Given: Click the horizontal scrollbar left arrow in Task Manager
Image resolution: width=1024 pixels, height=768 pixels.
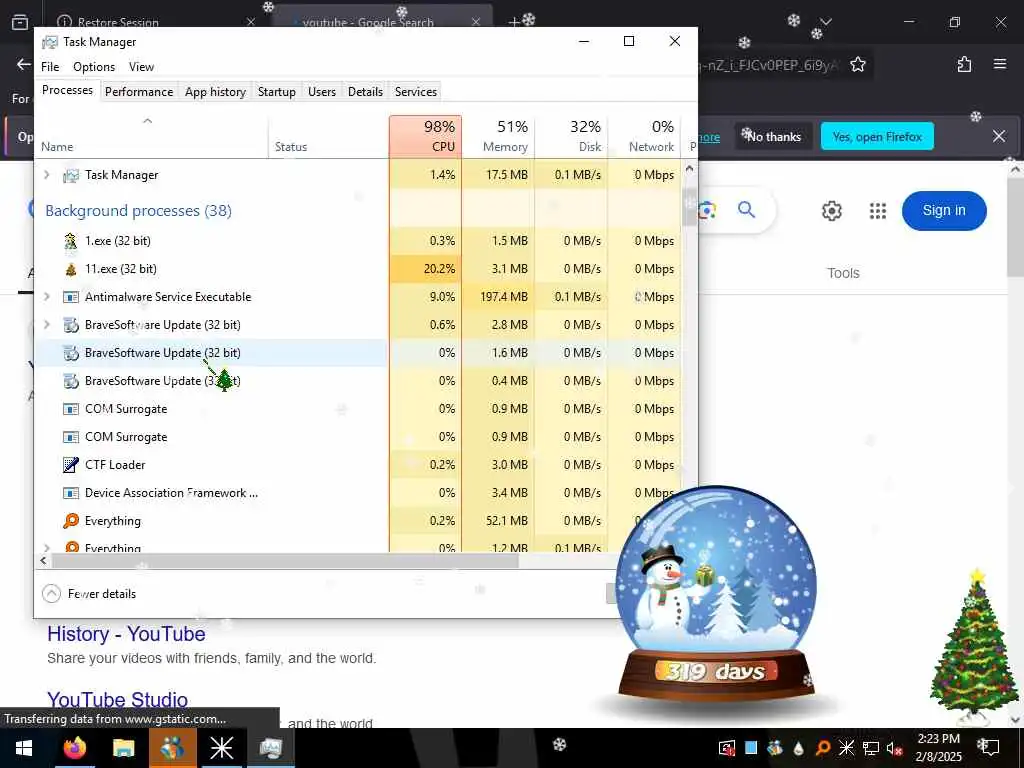Looking at the screenshot, I should [x=43, y=560].
